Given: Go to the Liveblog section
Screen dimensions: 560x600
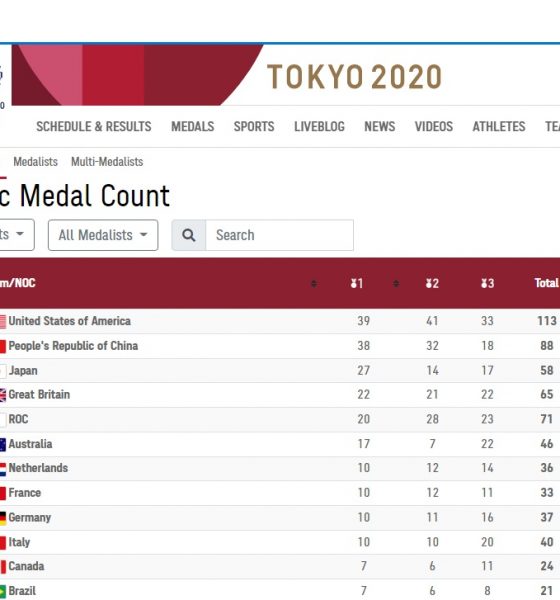Looking at the screenshot, I should [x=319, y=126].
